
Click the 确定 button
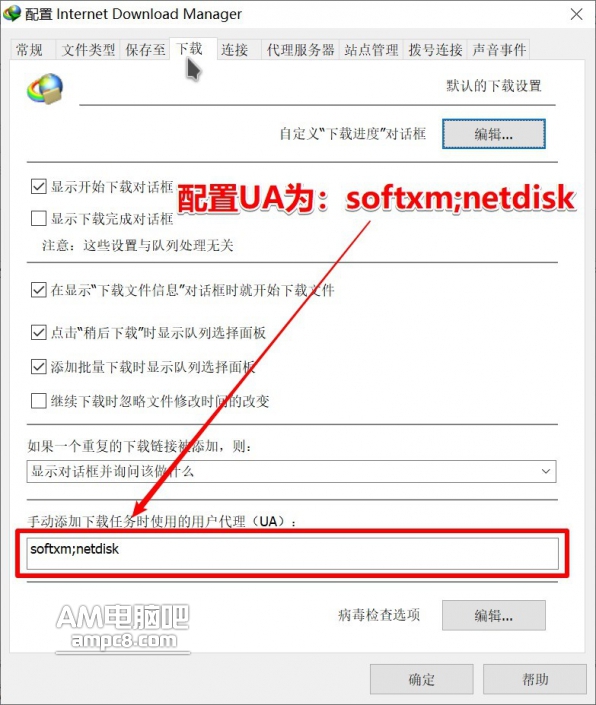coord(421,679)
